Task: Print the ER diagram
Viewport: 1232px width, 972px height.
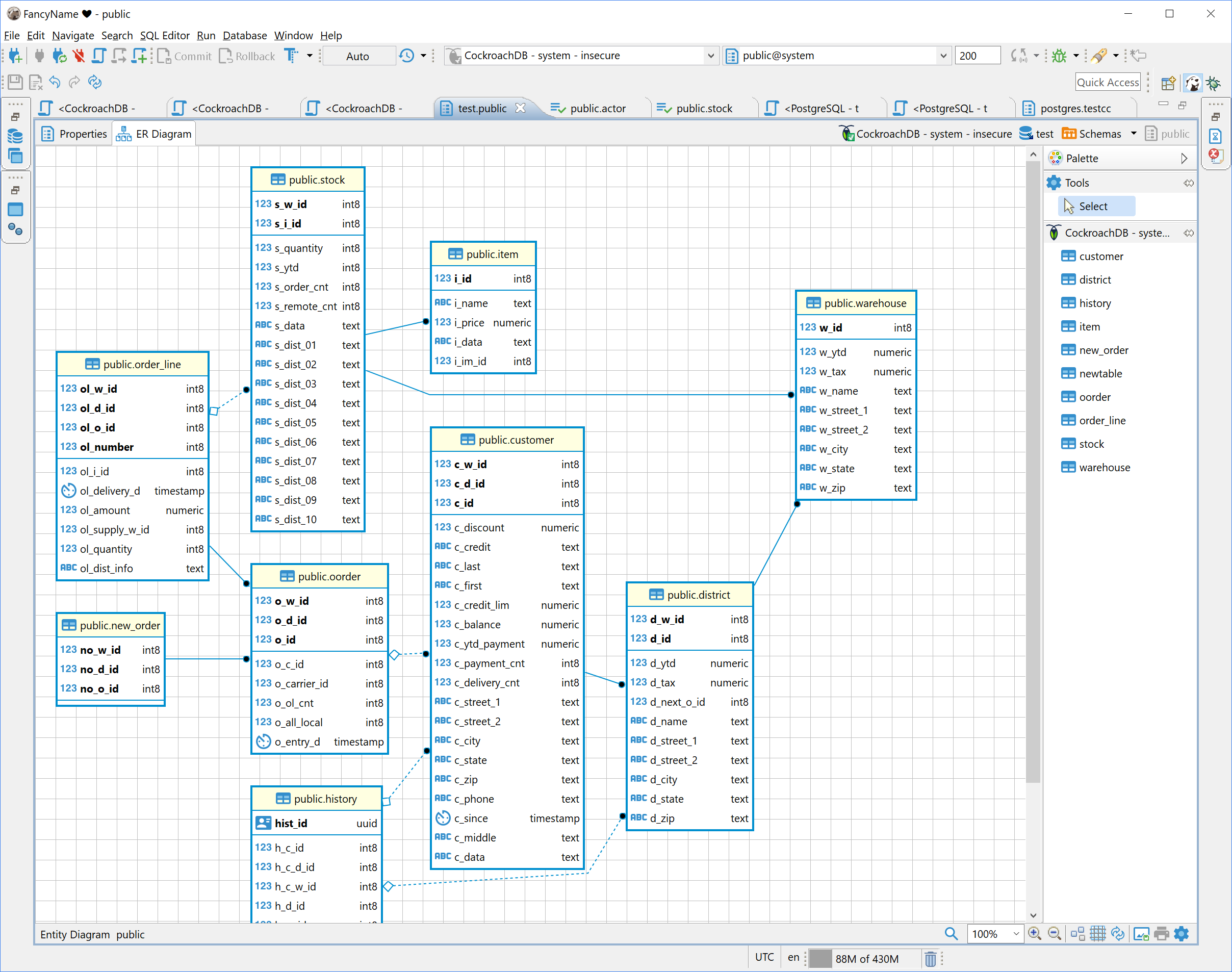Action: point(1162,934)
